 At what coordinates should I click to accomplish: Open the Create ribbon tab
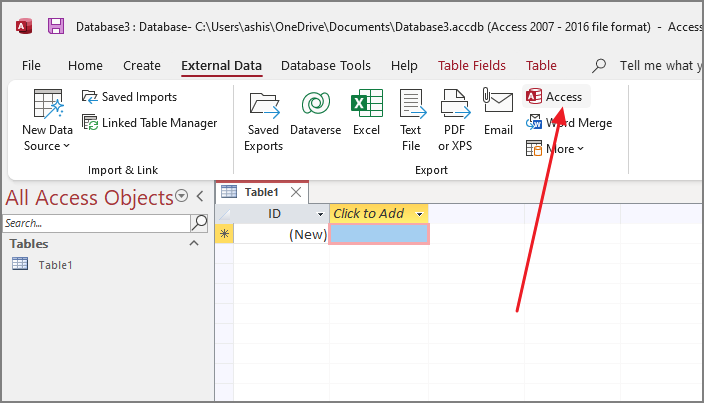pos(142,66)
